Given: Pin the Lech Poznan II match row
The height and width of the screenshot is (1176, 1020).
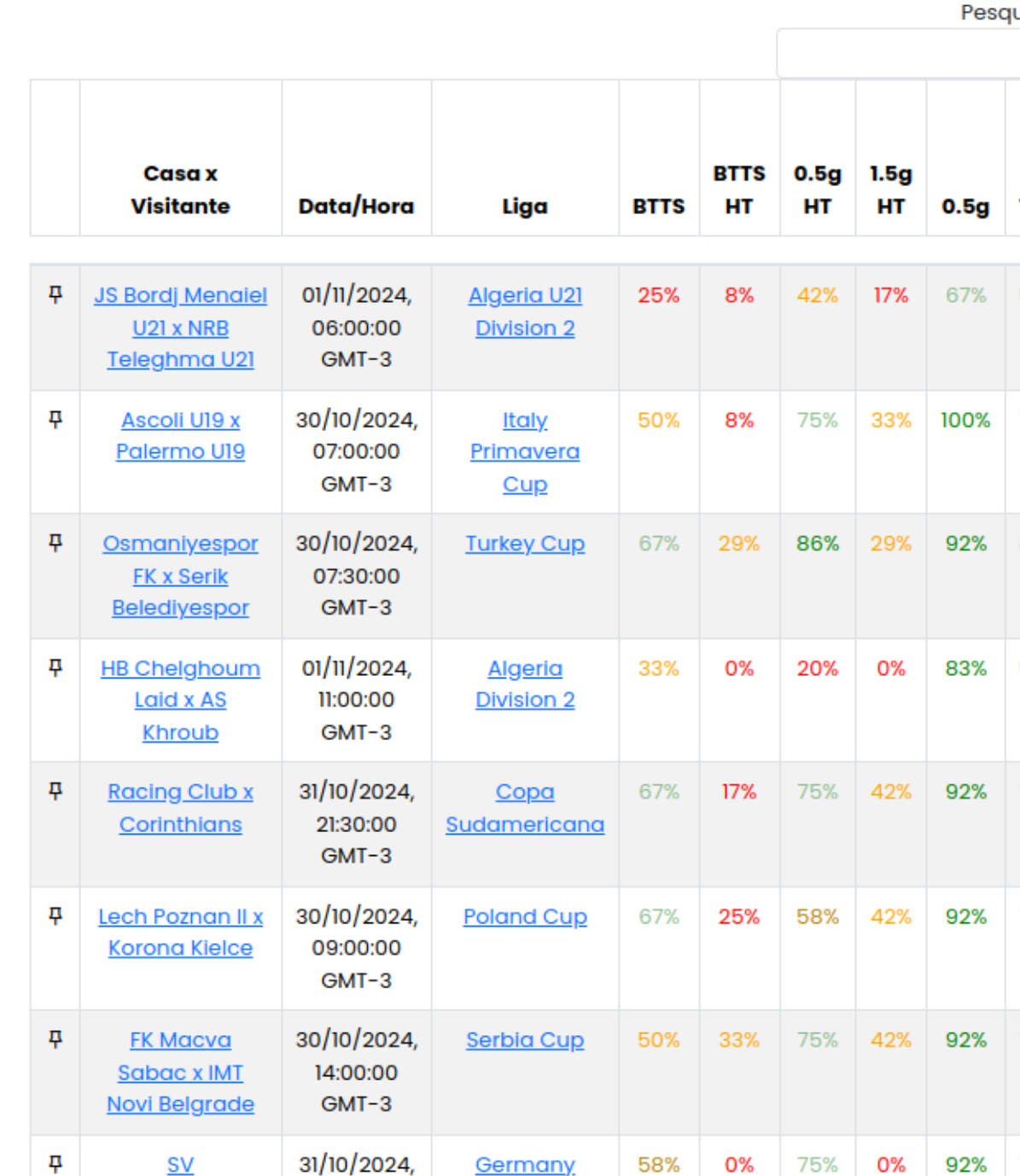Looking at the screenshot, I should coord(55,916).
